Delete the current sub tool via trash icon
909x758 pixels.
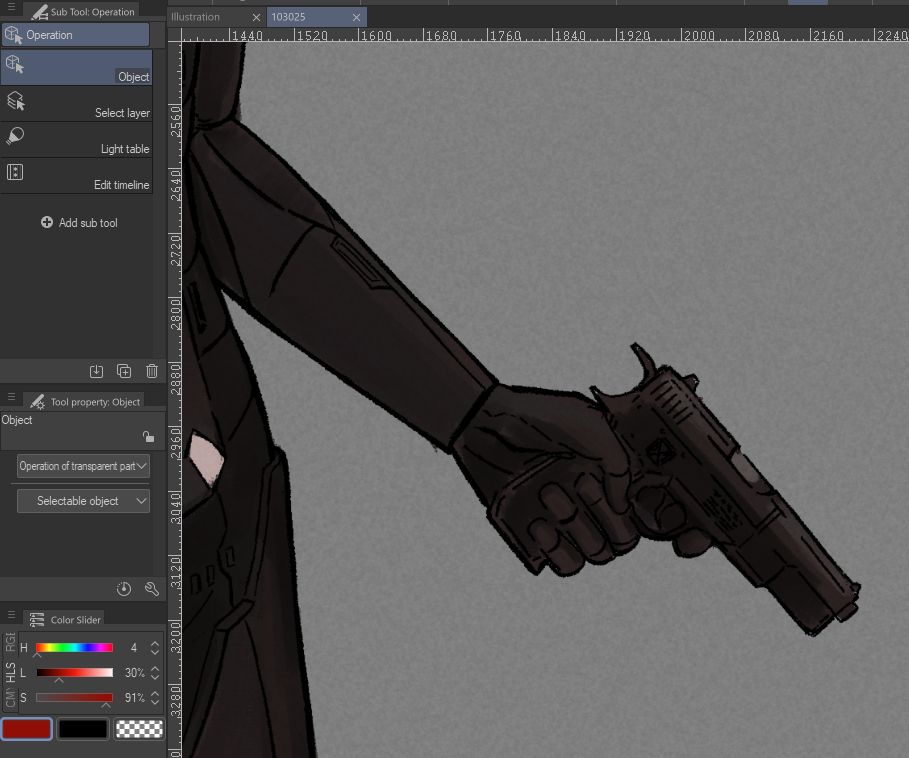(151, 371)
